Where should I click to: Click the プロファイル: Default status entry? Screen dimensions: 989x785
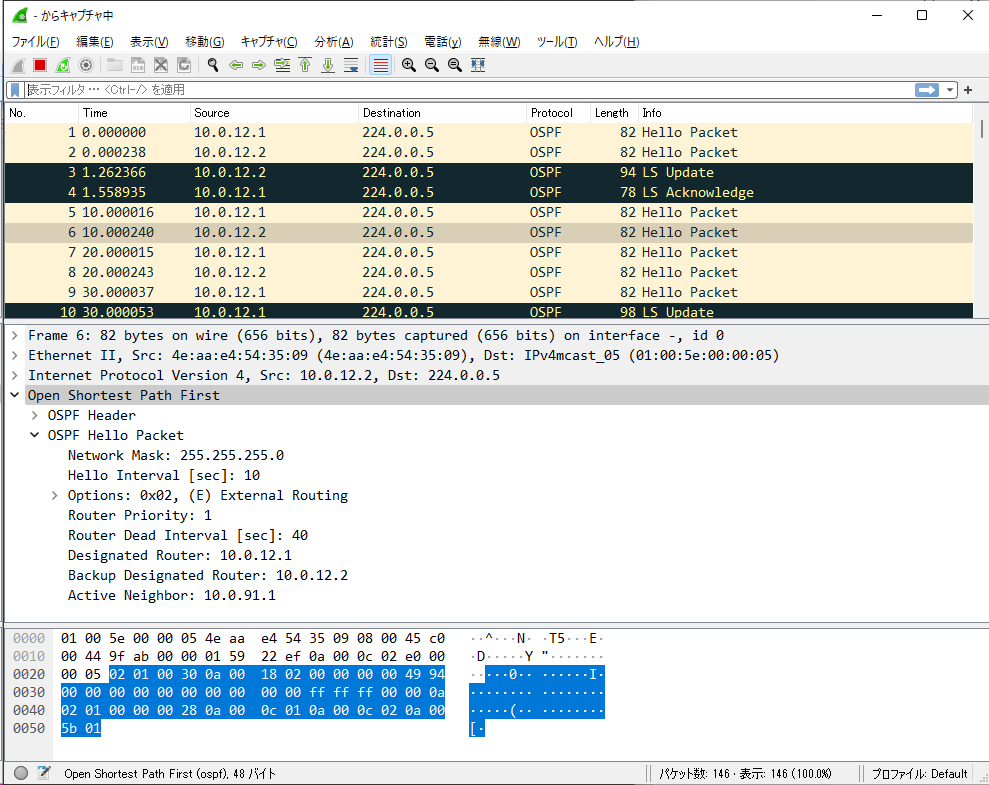click(919, 774)
